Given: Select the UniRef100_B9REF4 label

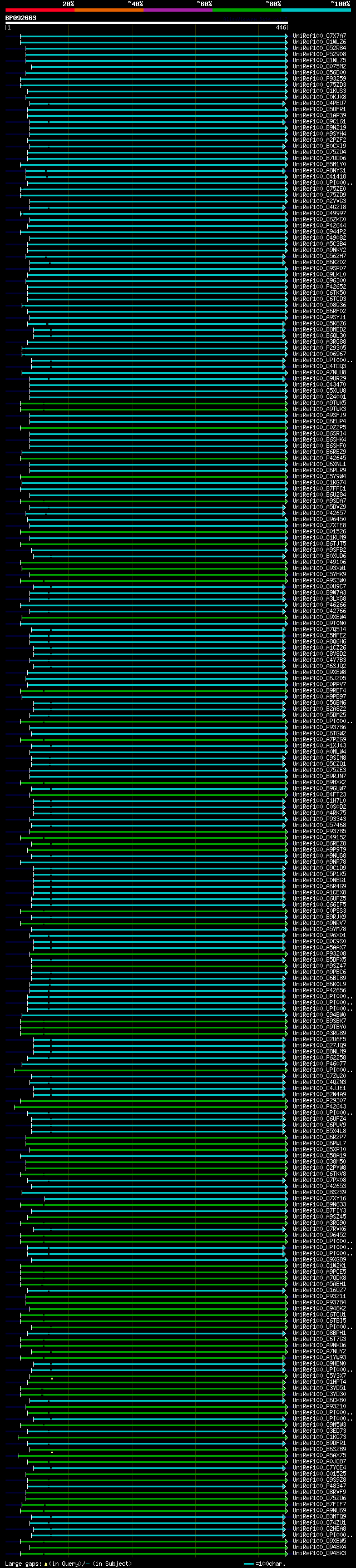Looking at the screenshot, I should [319, 690].
